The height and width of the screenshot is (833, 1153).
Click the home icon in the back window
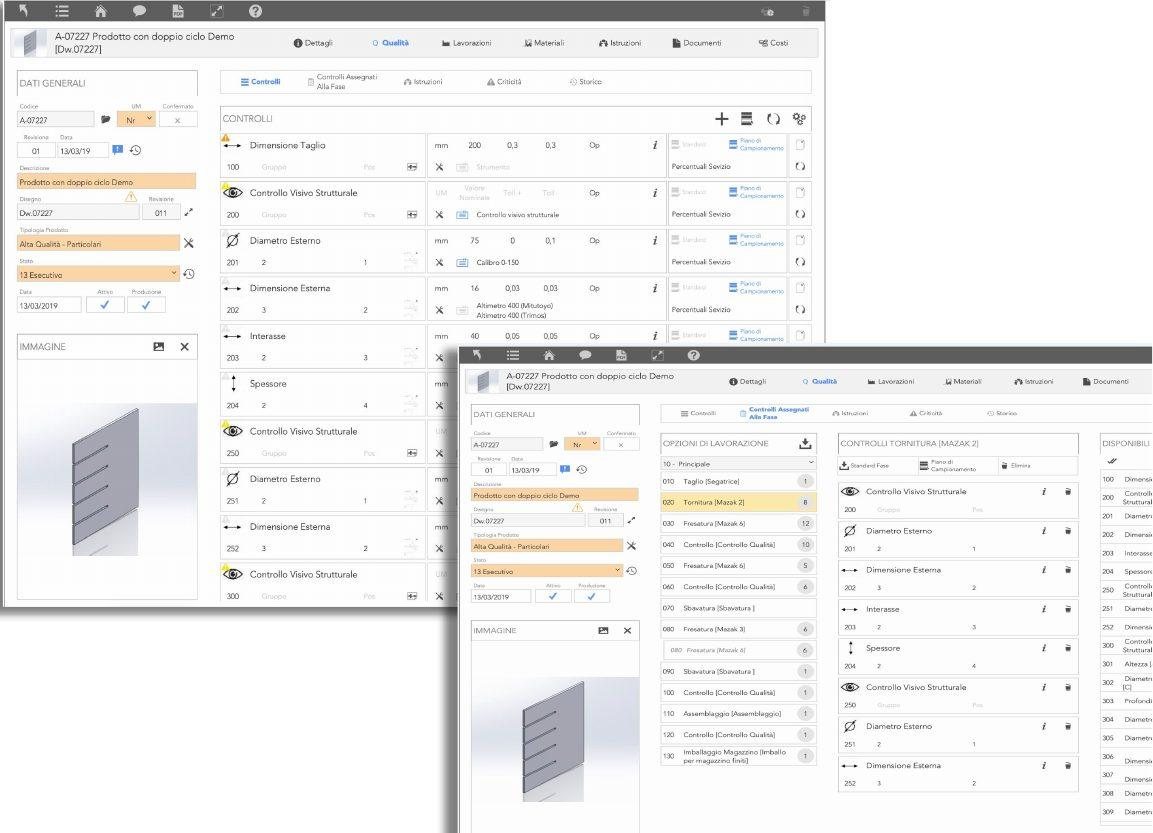101,11
